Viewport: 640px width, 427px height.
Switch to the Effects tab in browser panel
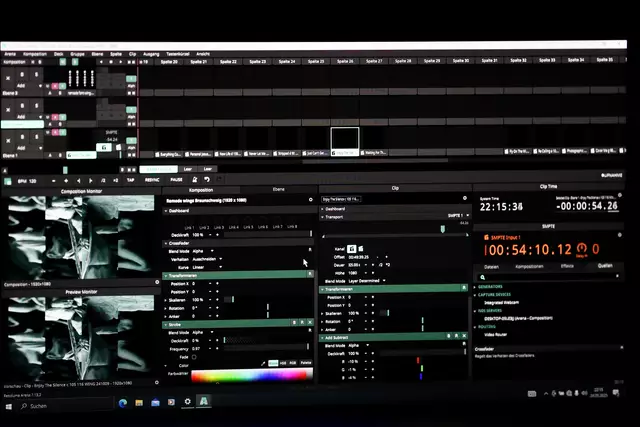pyautogui.click(x=567, y=267)
